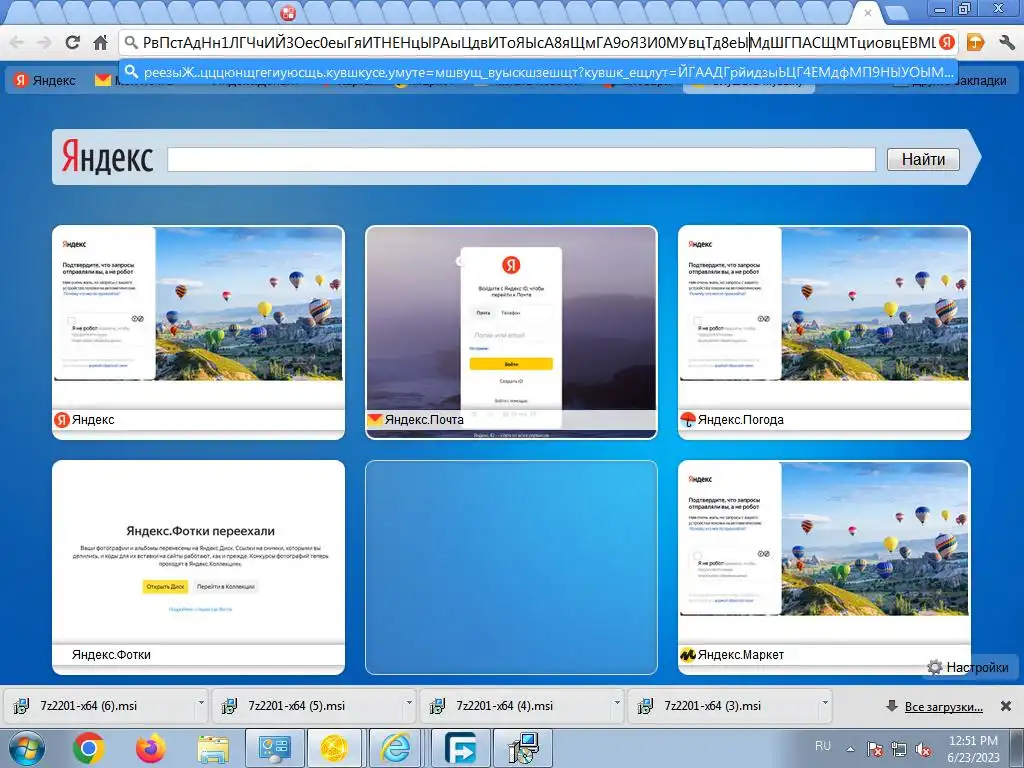Viewport: 1024px width, 768px height.
Task: Expand dropdown arrow for 7z2201-x64 (6).msi
Action: coord(201,703)
